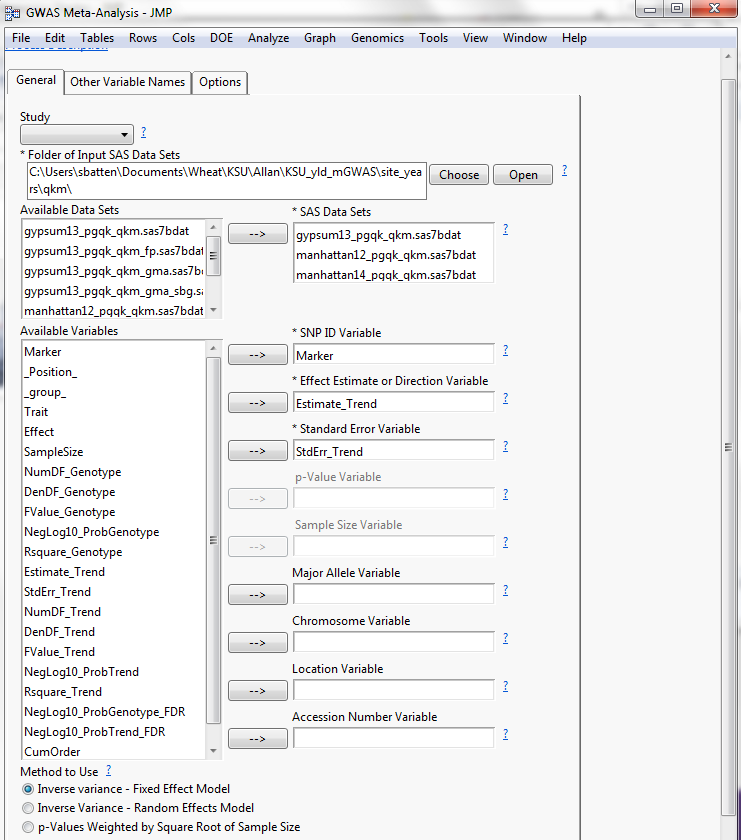
Task: Click arrow button for Chromosome Variable
Action: pyautogui.click(x=257, y=643)
